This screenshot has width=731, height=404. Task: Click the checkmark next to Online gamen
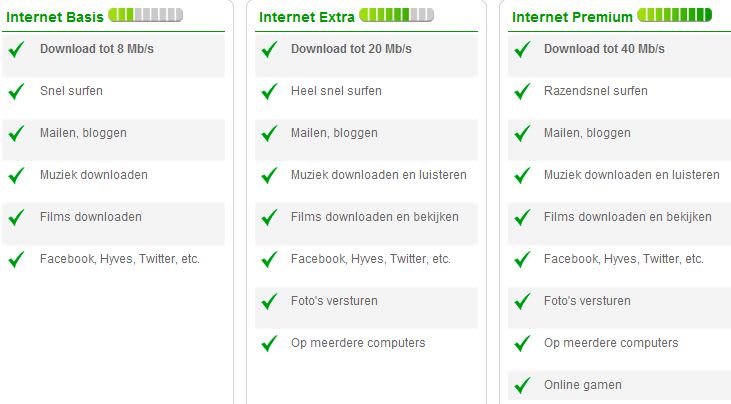tap(521, 385)
